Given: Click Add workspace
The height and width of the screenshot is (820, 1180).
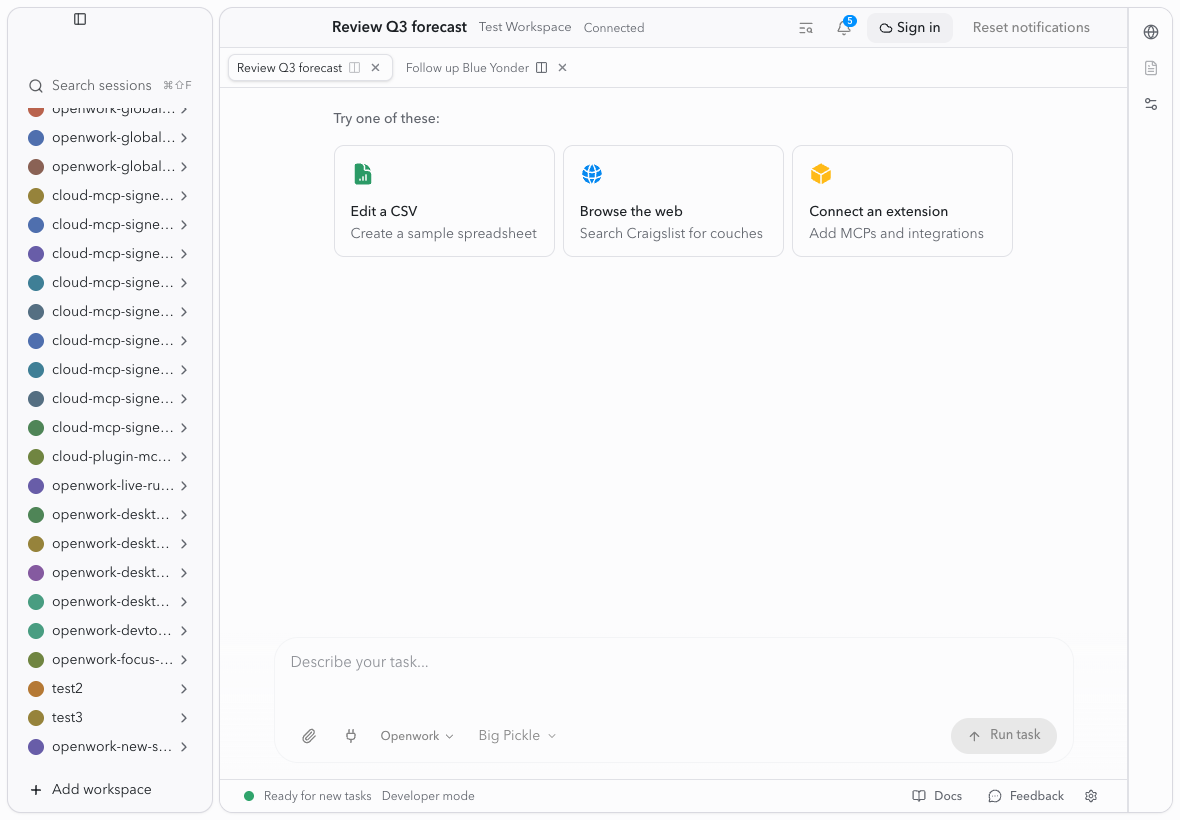Looking at the screenshot, I should [90, 789].
